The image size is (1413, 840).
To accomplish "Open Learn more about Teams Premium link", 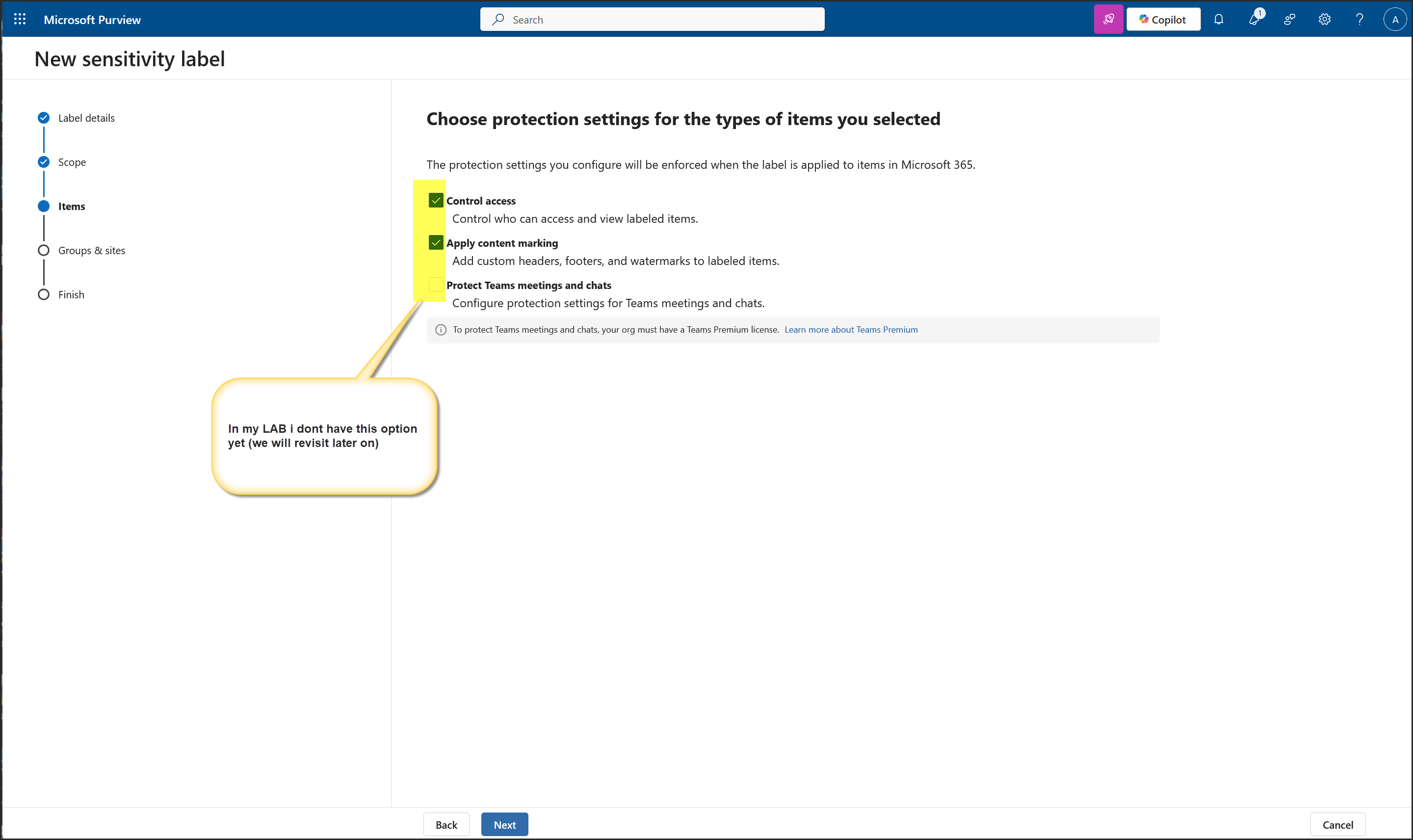I will coord(851,329).
